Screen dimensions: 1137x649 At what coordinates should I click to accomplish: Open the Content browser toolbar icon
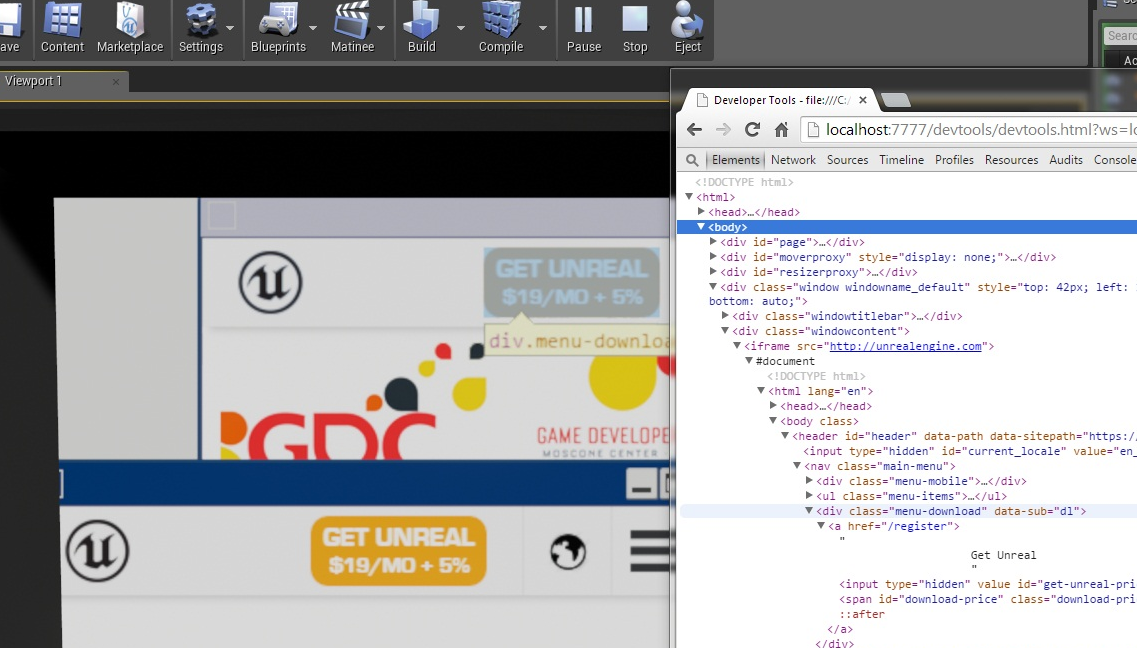(62, 28)
